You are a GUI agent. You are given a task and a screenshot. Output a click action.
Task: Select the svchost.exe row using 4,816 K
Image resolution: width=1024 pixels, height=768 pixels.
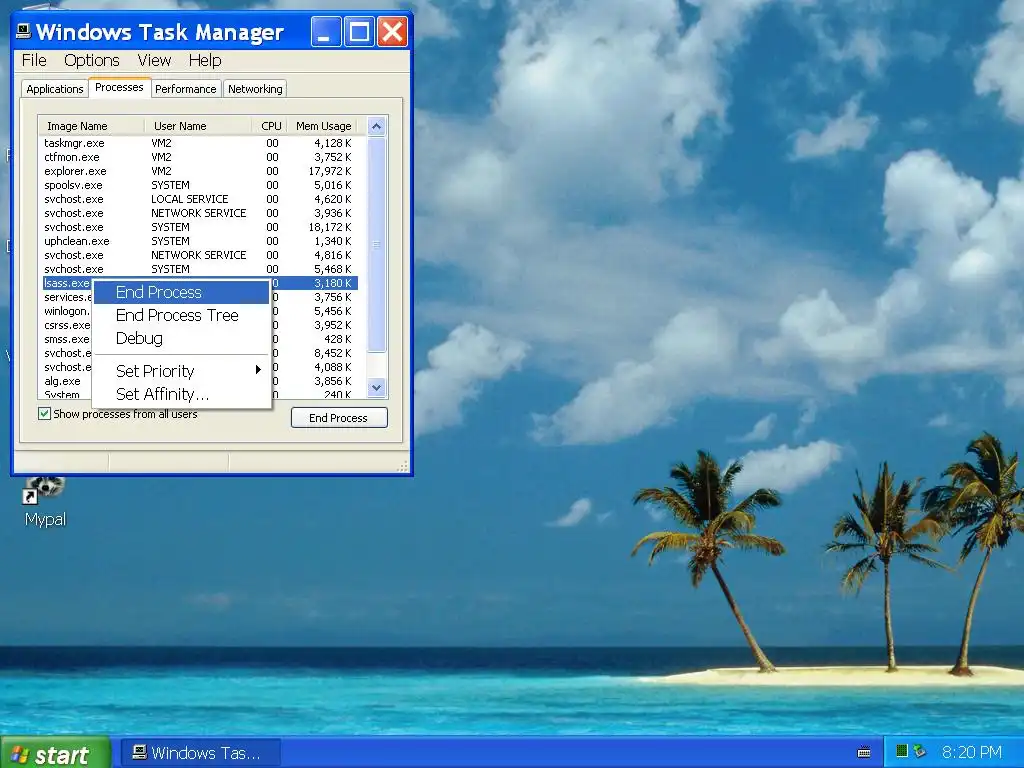(198, 255)
